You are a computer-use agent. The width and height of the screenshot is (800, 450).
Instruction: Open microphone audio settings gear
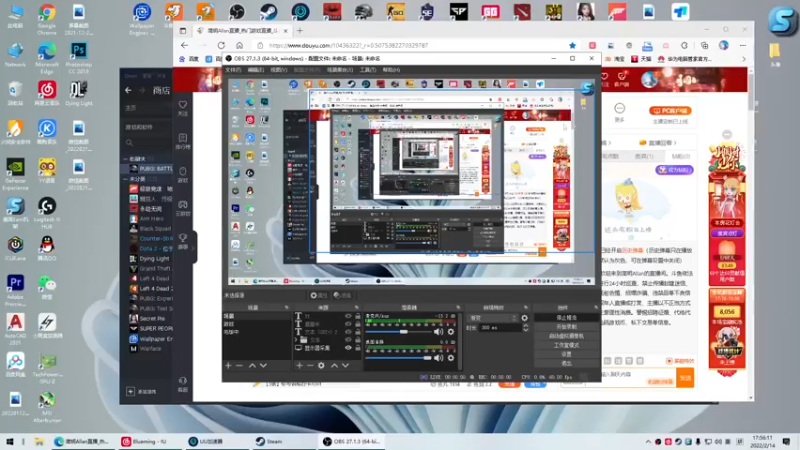pyautogui.click(x=451, y=332)
